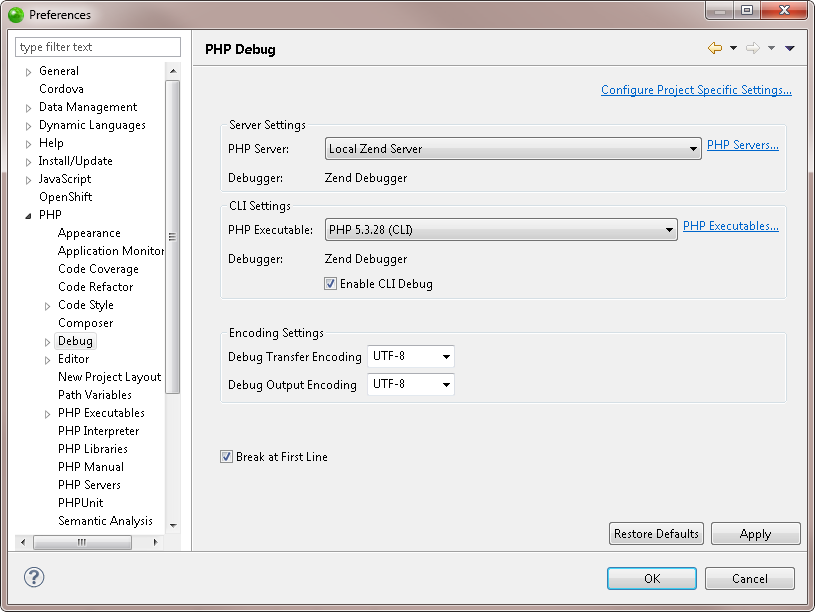Click the tree's scroll down arrow
Viewport: 815px width, 612px height.
point(173,526)
